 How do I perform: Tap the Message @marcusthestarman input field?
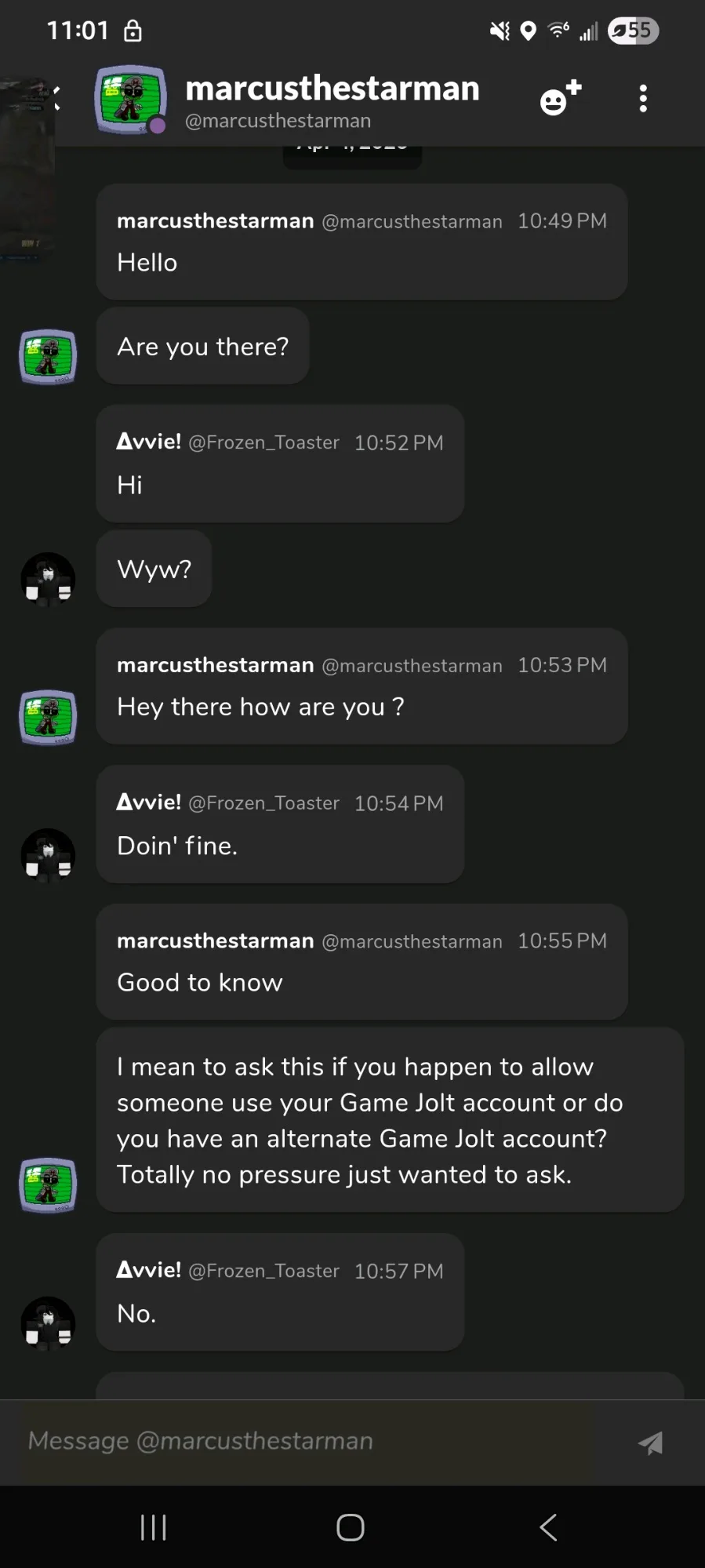(306, 1441)
